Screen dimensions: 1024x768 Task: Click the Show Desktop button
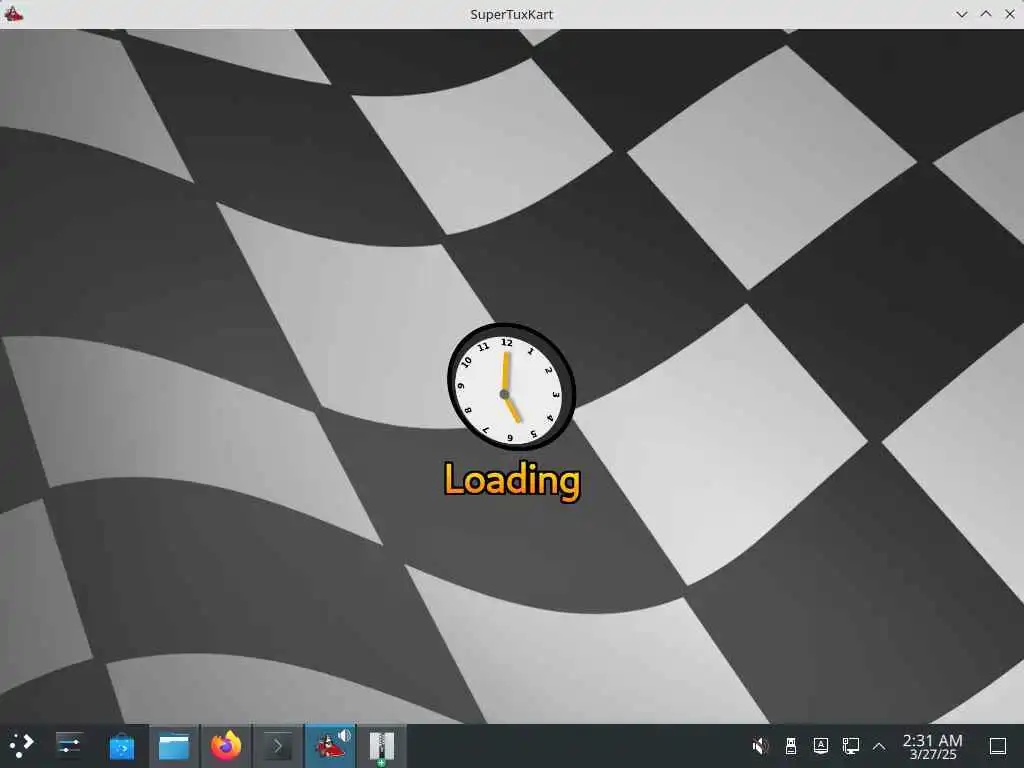pos(998,746)
